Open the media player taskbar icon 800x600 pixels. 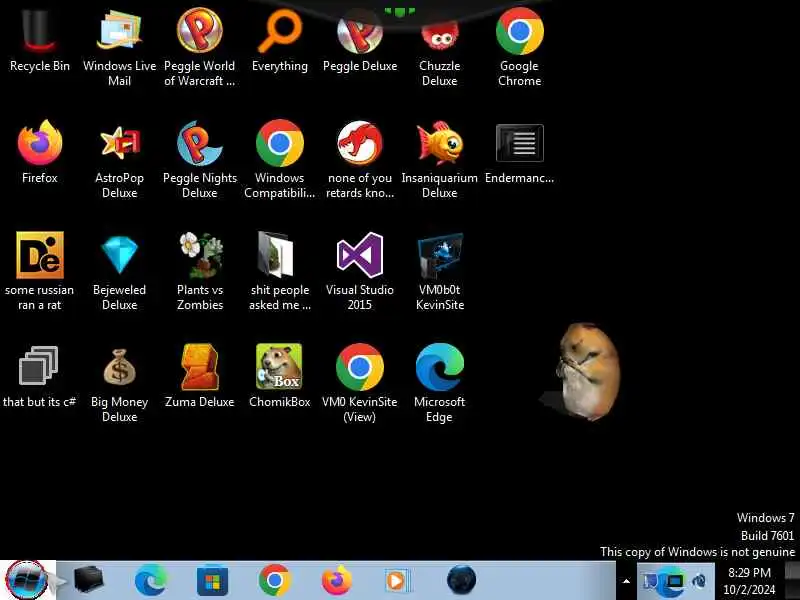397,581
